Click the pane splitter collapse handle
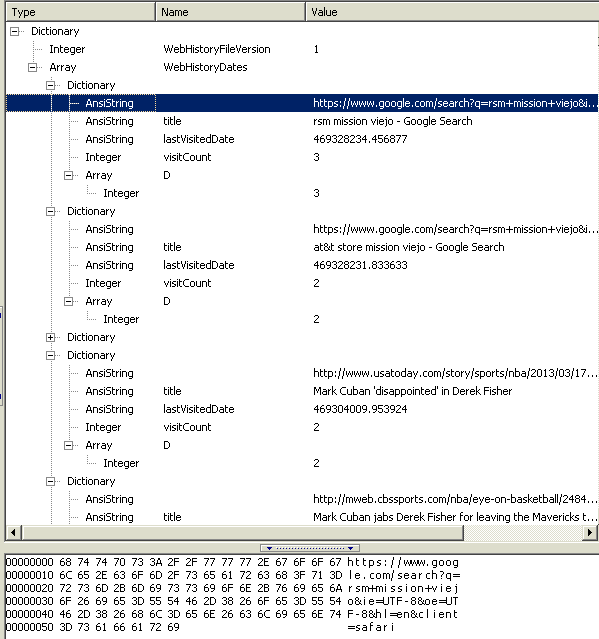This screenshot has height=639, width=599. click(x=310, y=548)
